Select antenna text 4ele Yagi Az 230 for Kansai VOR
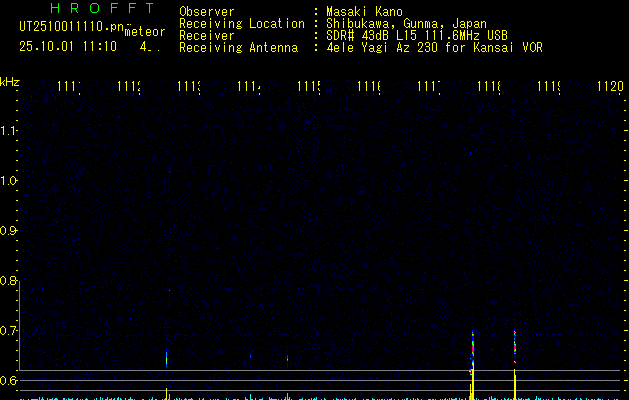Viewport: 629px width, 400px height. coord(434,47)
